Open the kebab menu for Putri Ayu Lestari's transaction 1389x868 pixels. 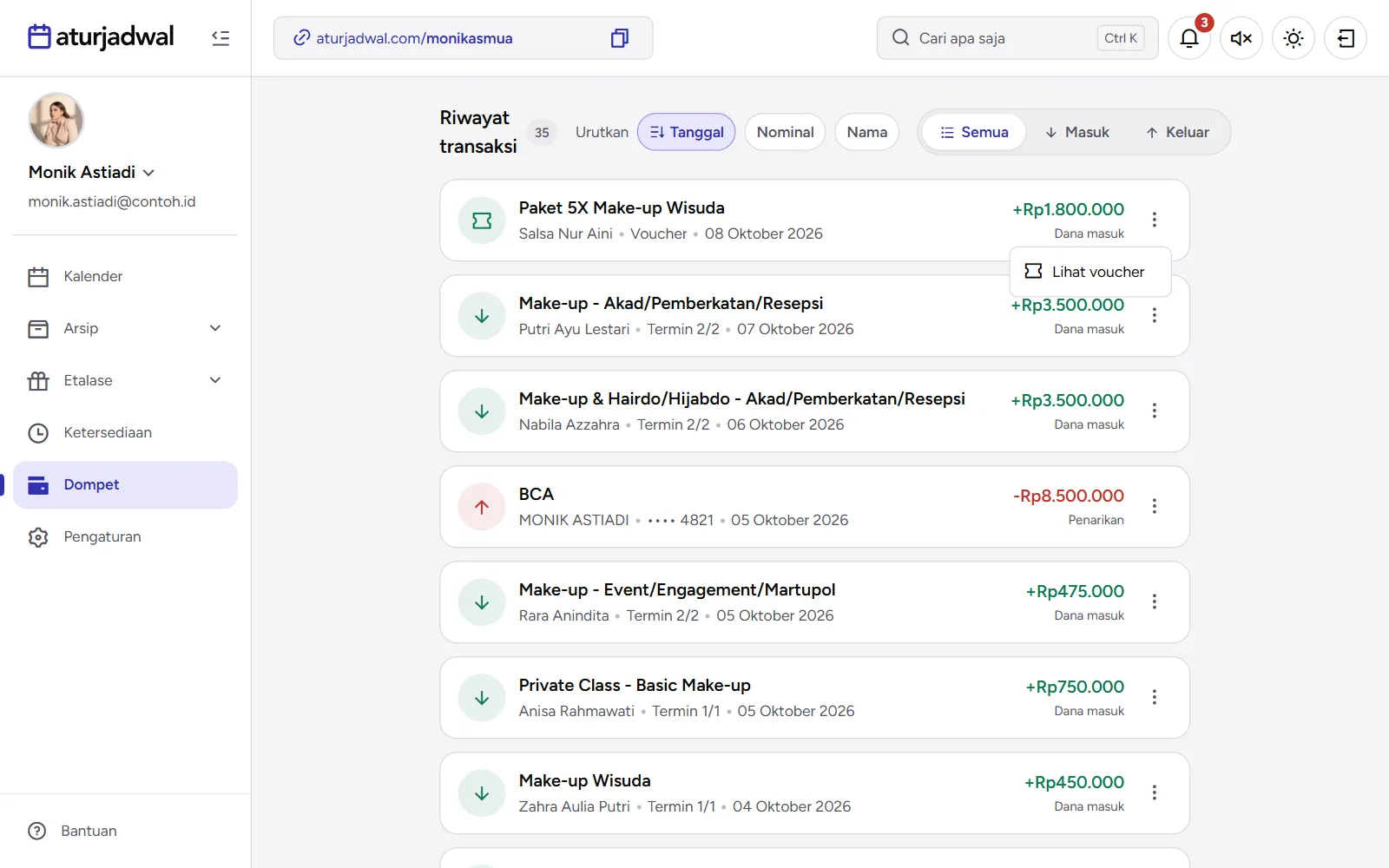coord(1155,315)
